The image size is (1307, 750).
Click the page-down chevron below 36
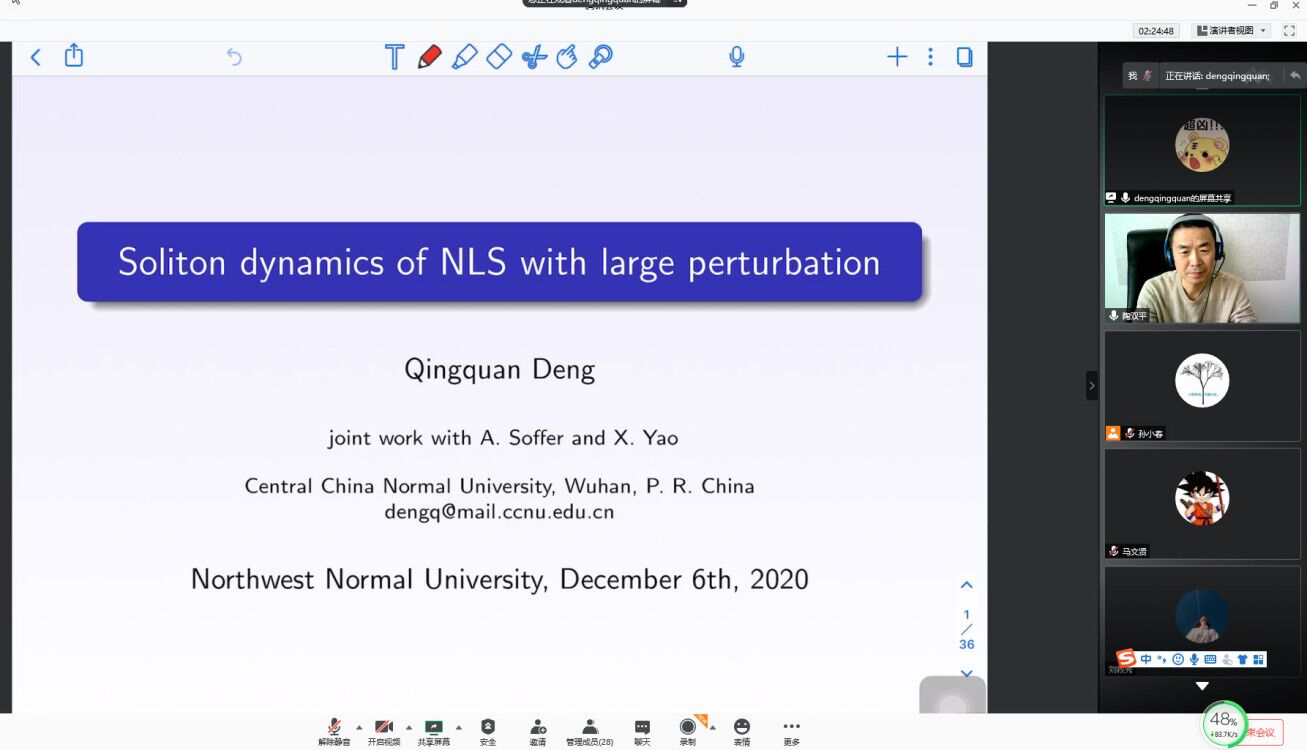[966, 673]
